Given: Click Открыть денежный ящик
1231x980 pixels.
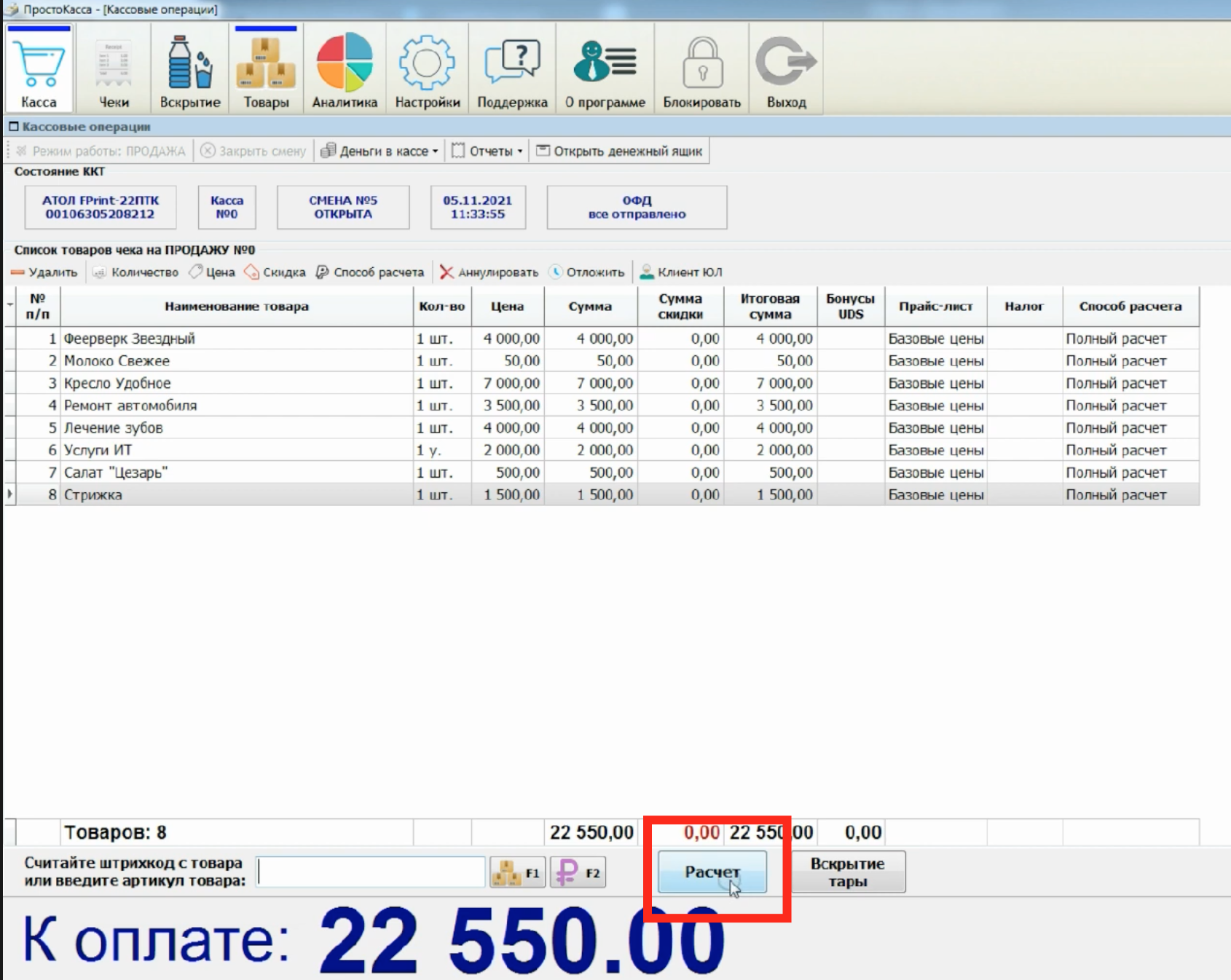Looking at the screenshot, I should (x=619, y=151).
